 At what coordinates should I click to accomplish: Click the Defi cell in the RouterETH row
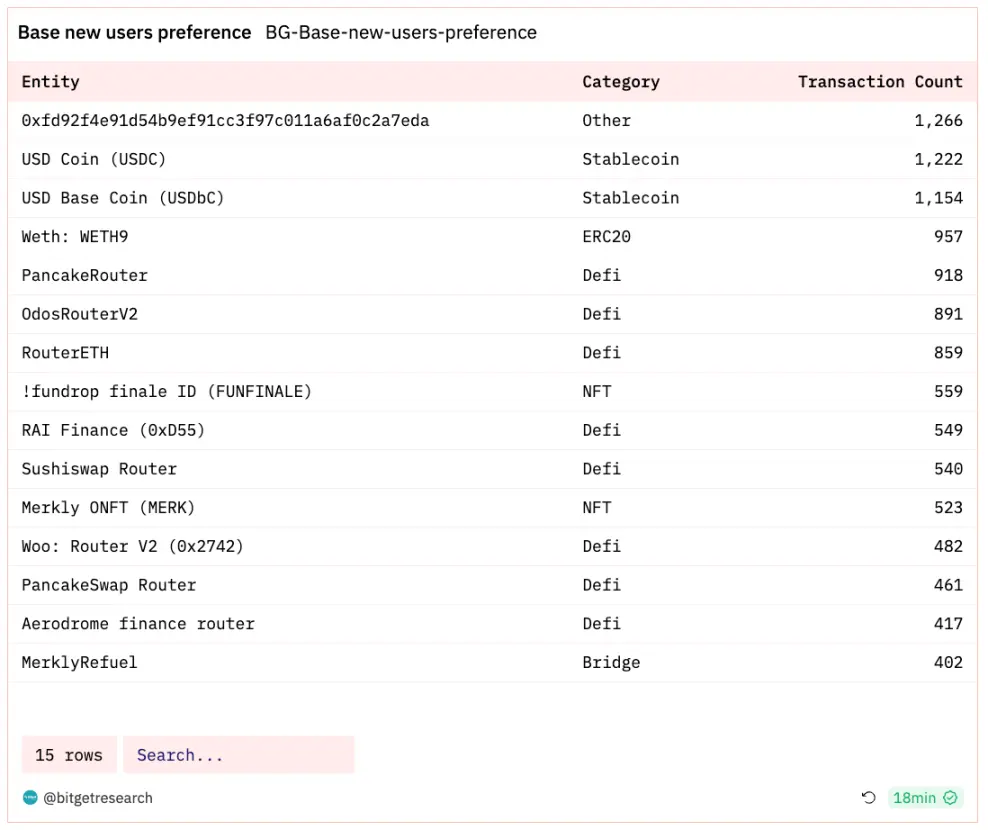click(x=602, y=352)
